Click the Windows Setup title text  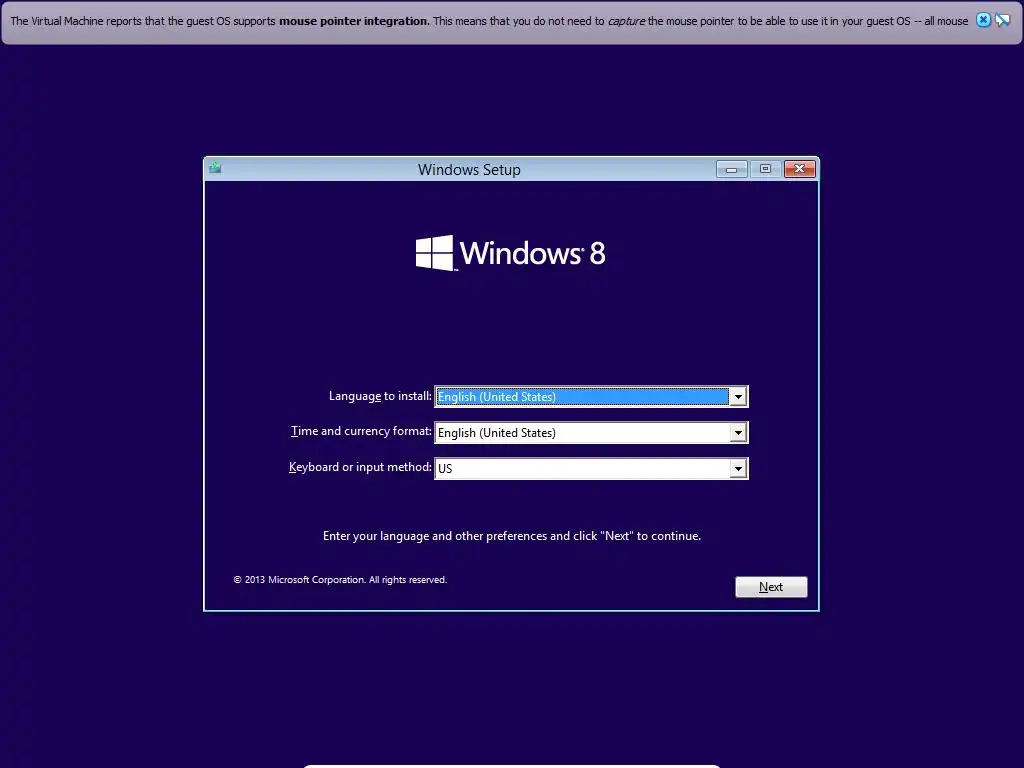point(469,169)
